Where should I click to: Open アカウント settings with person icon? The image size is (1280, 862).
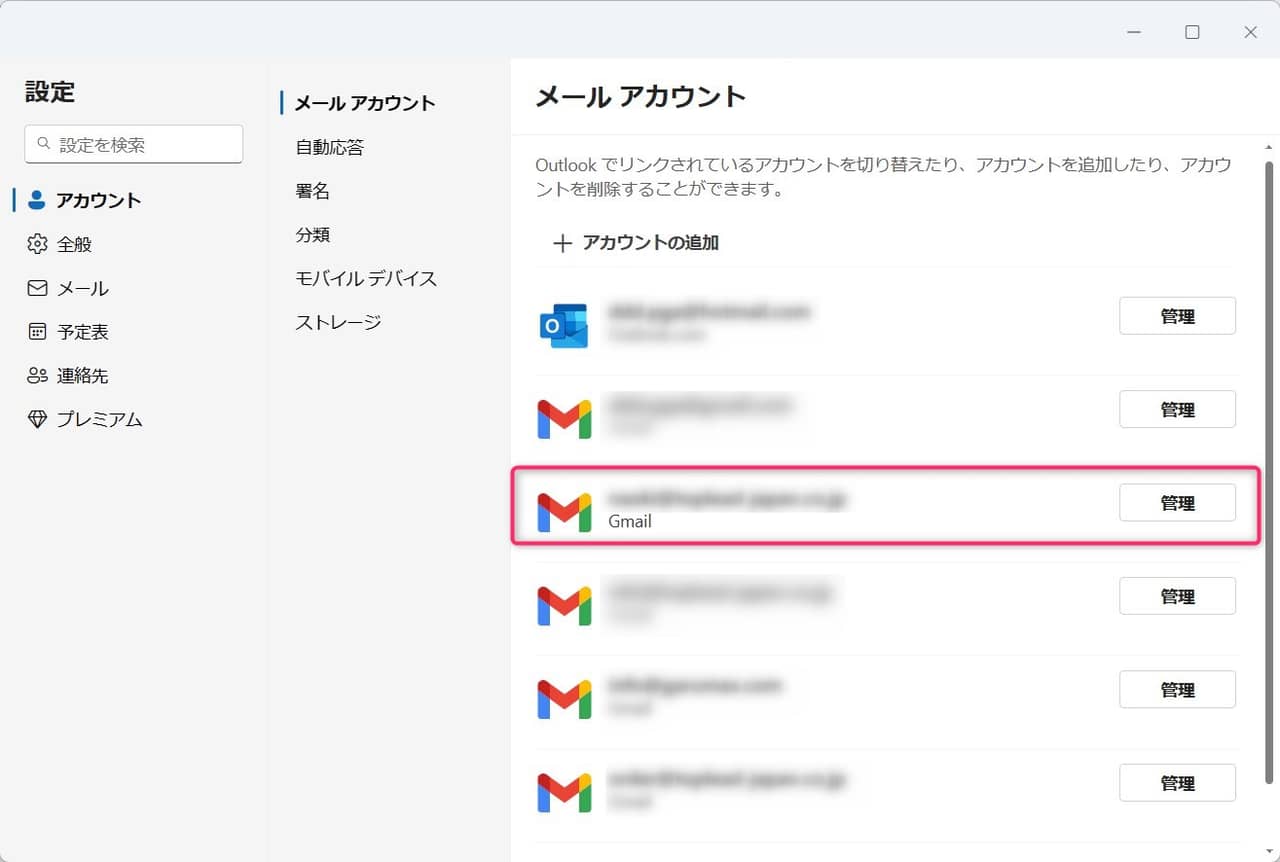point(37,200)
